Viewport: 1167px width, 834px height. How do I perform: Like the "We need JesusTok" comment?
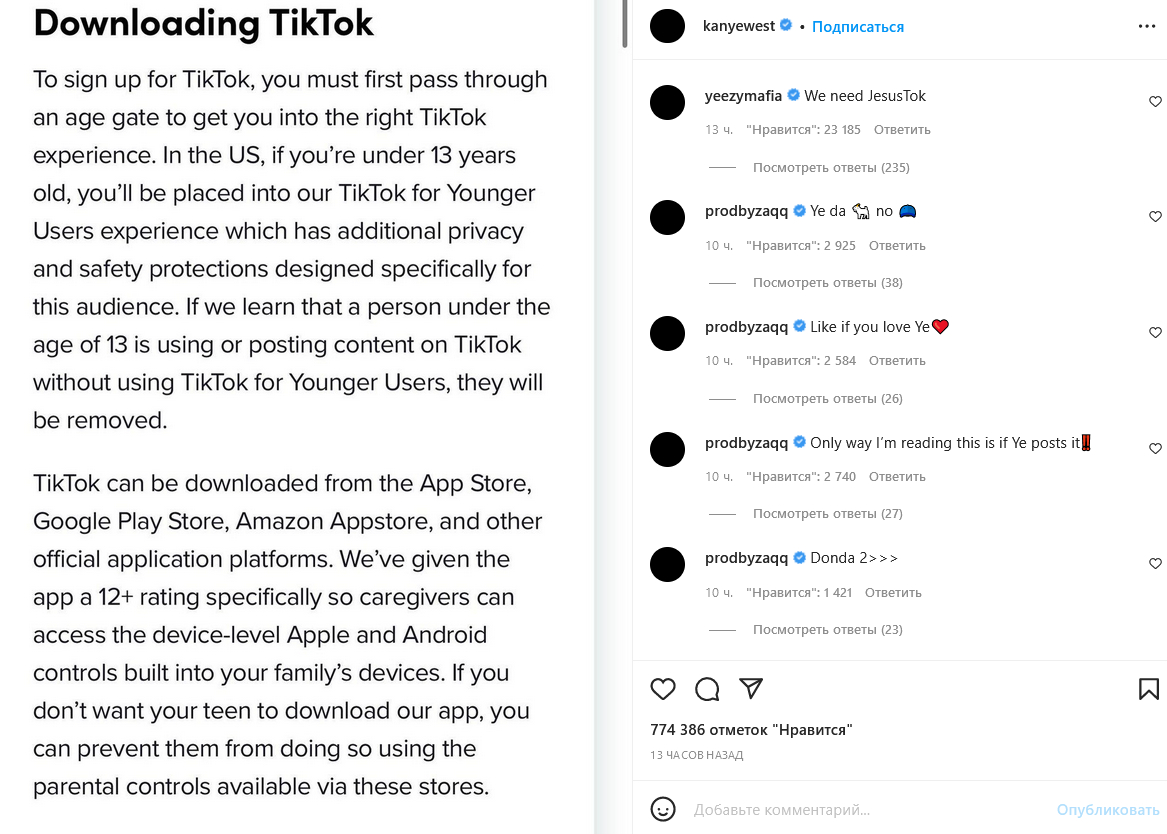tap(1155, 102)
